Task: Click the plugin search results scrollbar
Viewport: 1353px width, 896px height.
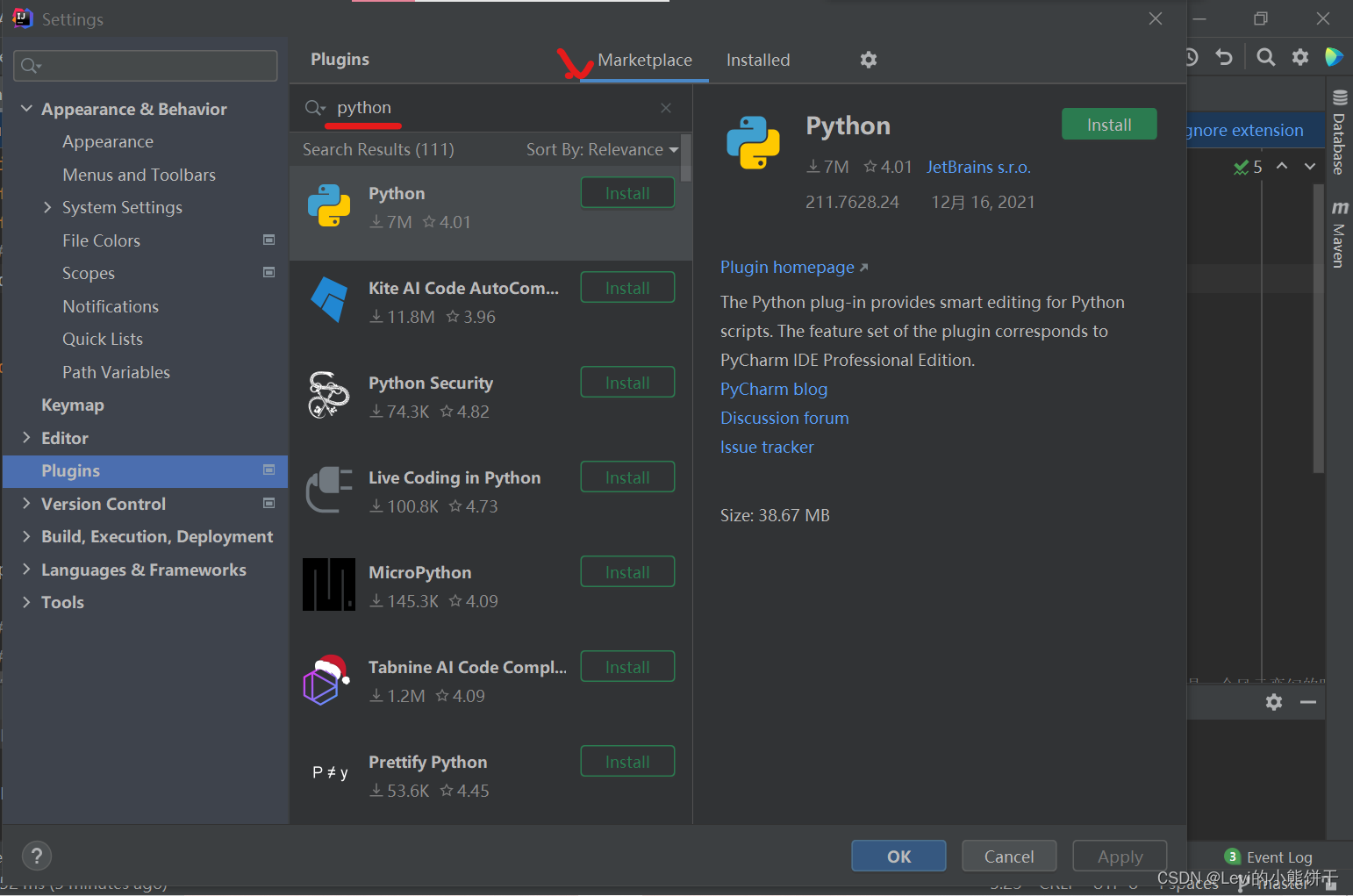Action: point(686,158)
